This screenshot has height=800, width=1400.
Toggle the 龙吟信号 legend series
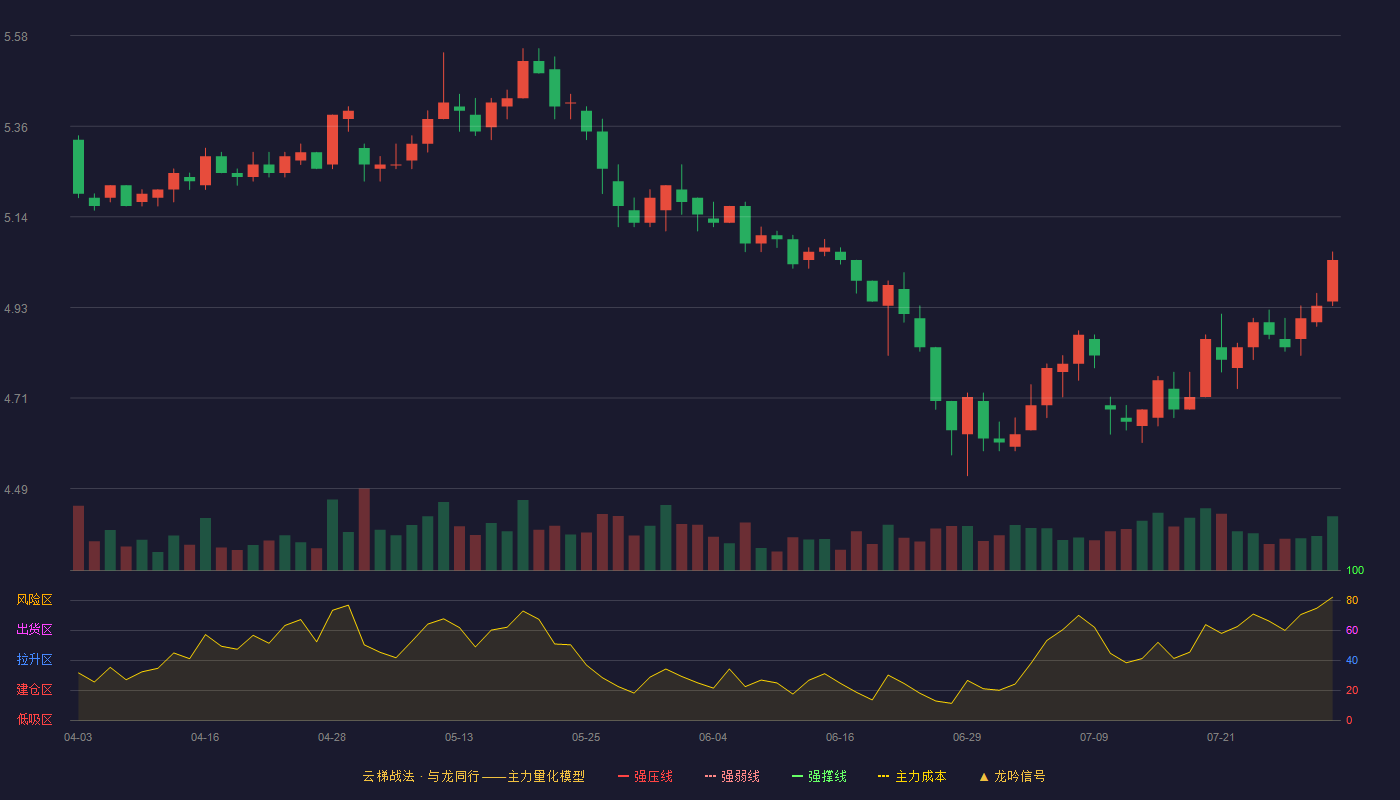point(1012,776)
